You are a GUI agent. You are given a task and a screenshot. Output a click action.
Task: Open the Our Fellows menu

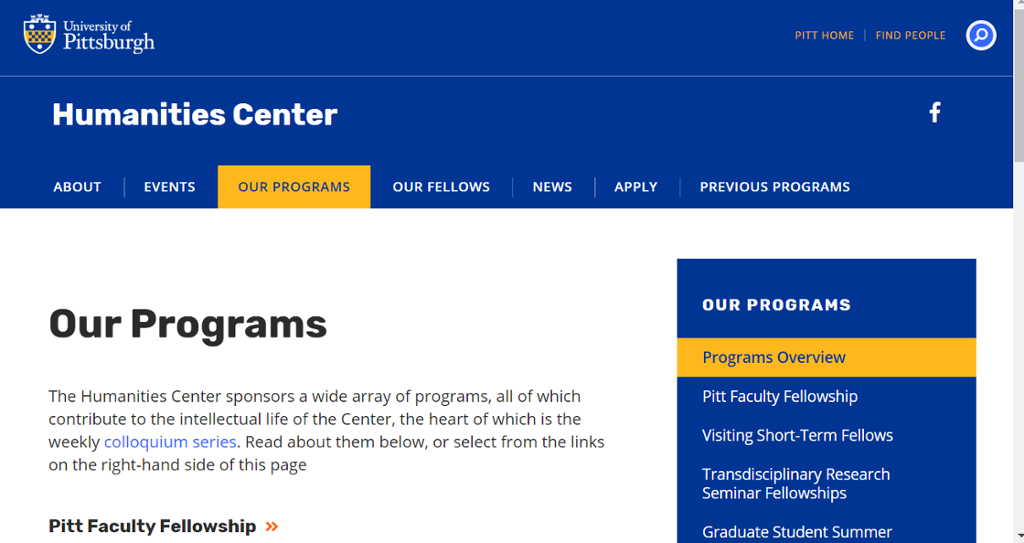(x=441, y=187)
